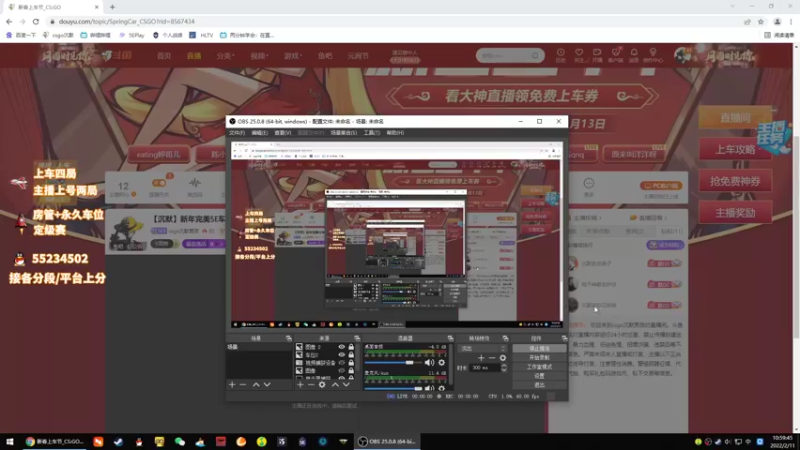Open Mic/Aux settings gear
This screenshot has height=450, width=800.
click(441, 388)
